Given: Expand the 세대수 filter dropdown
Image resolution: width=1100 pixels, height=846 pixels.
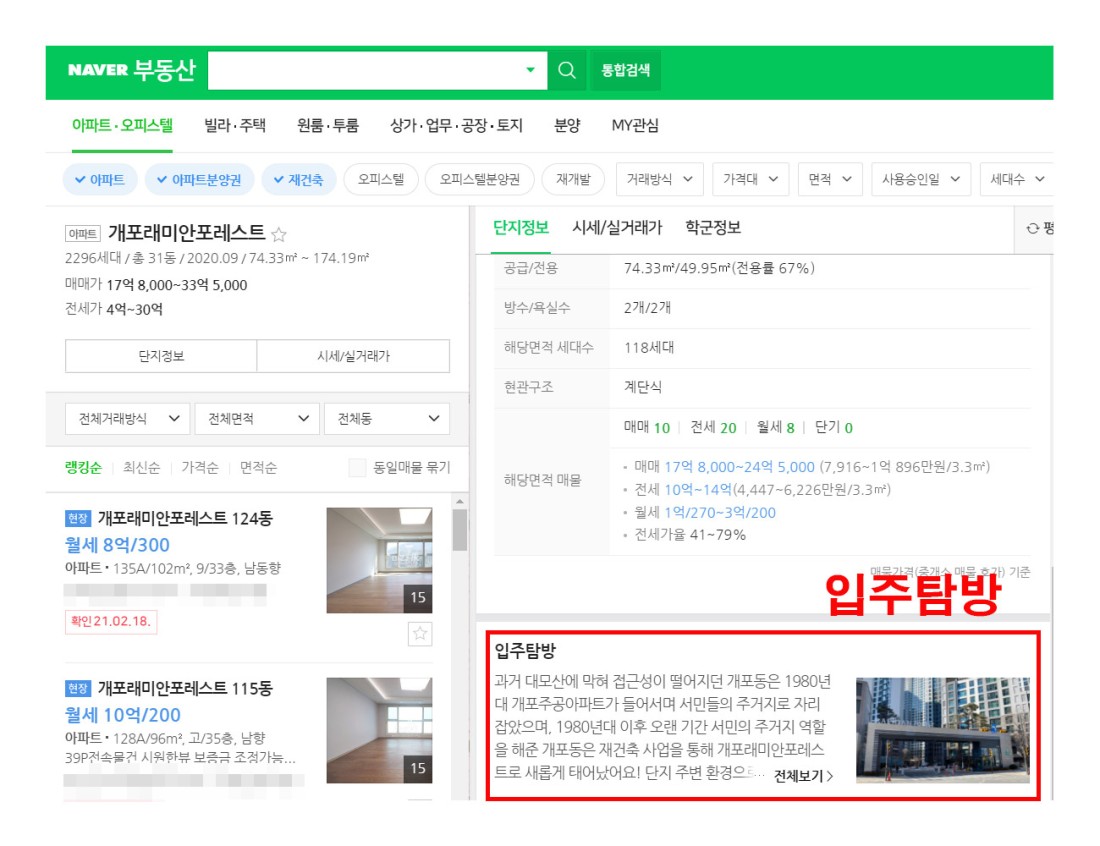Looking at the screenshot, I should click(1017, 180).
